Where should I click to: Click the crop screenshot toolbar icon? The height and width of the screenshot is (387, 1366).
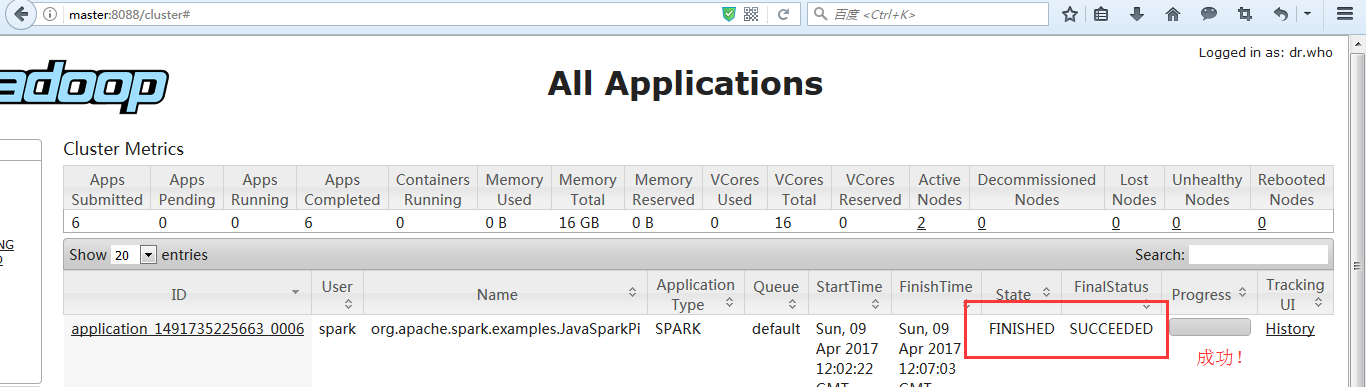(1245, 14)
